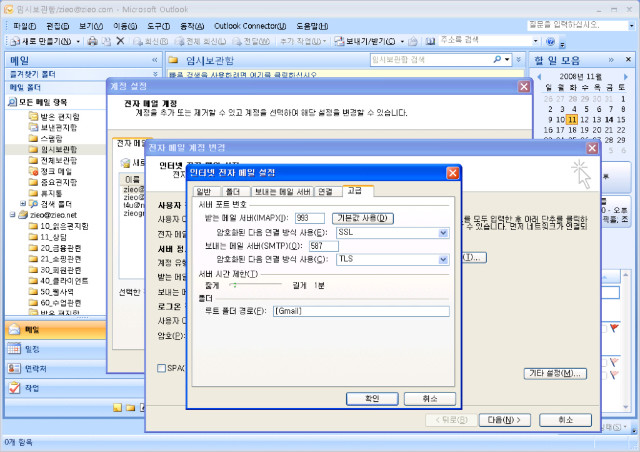Click the 임시보관함 search input box
The height and width of the screenshot is (452, 640).
pyautogui.click(x=431, y=60)
